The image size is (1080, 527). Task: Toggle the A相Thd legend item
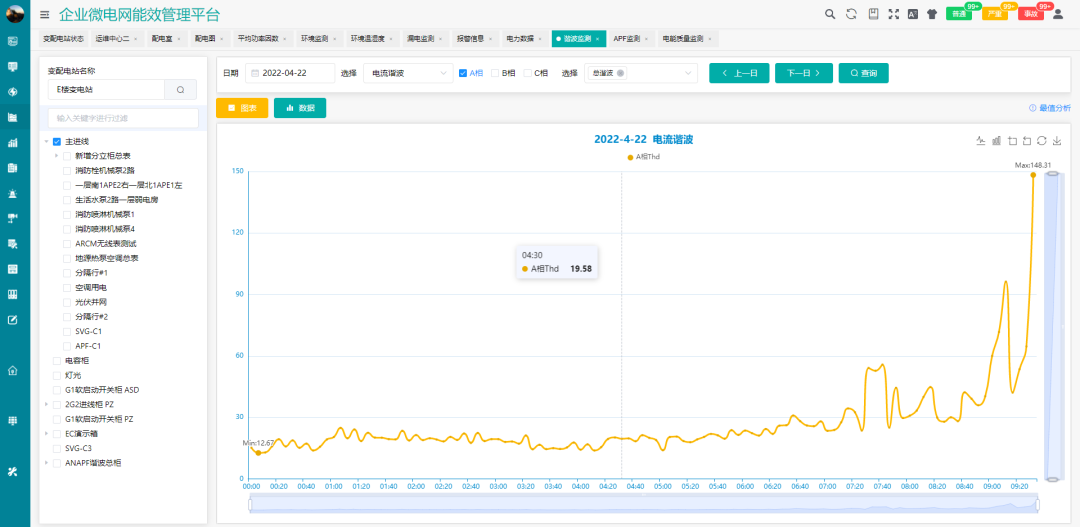(644, 157)
